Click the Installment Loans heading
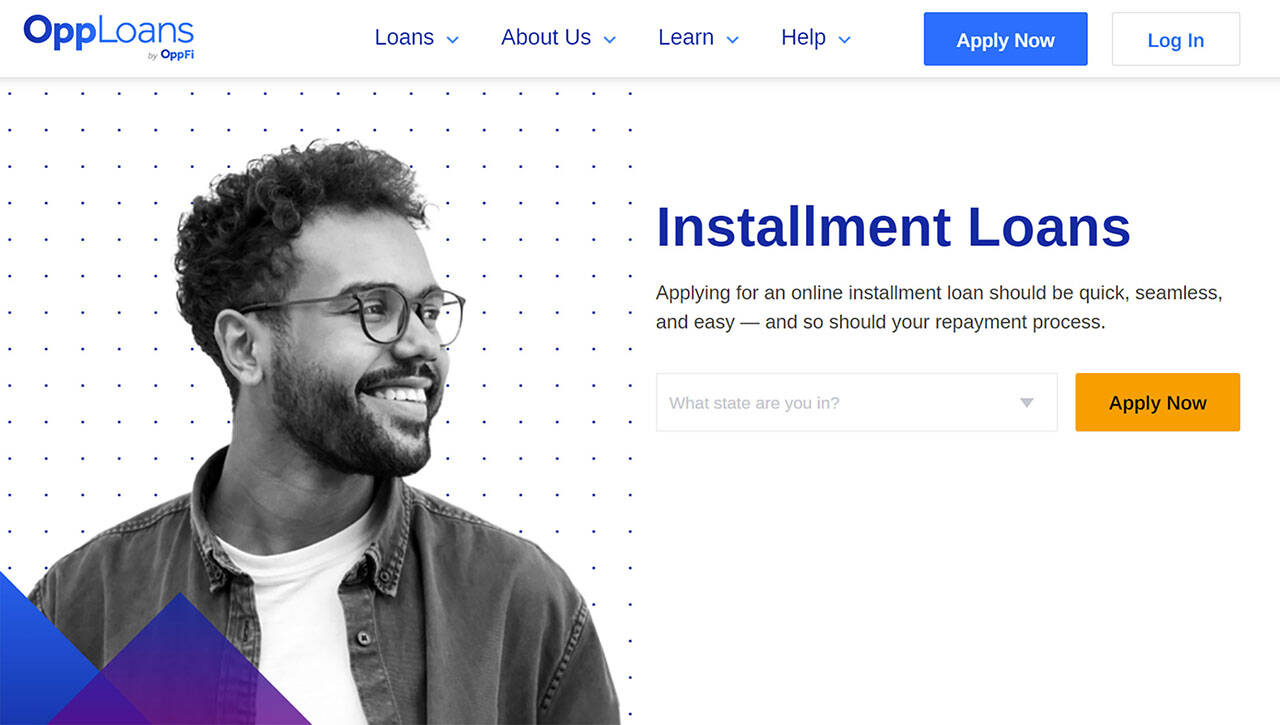Viewport: 1280px width, 725px height. pyautogui.click(x=893, y=227)
